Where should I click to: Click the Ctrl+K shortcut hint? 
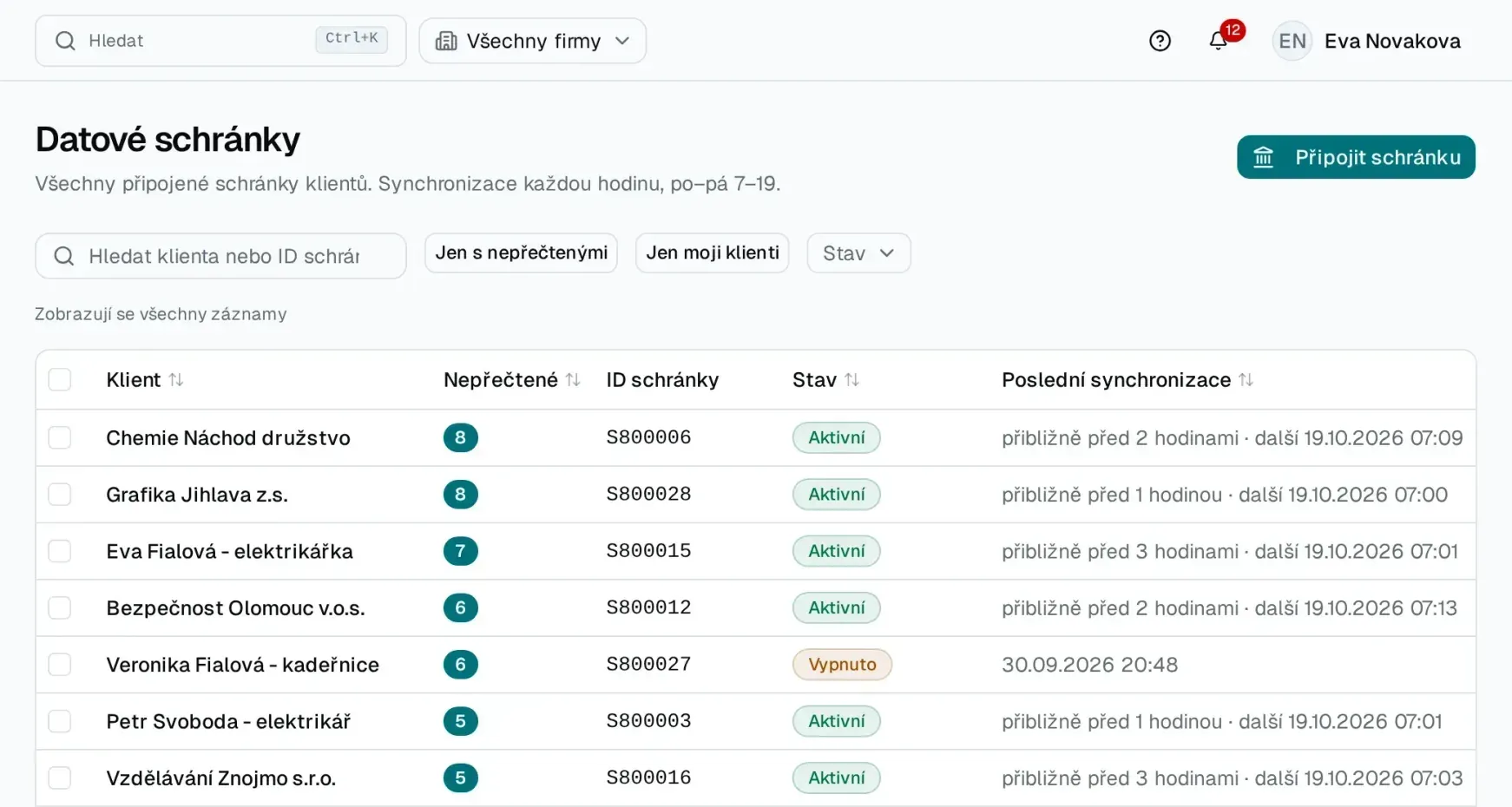tap(352, 38)
